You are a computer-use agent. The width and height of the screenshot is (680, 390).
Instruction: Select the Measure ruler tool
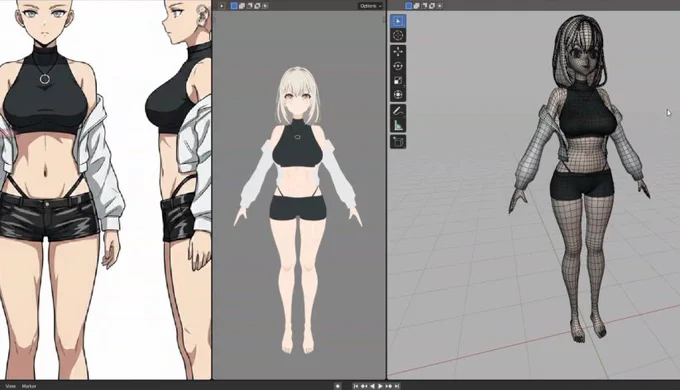(398, 125)
